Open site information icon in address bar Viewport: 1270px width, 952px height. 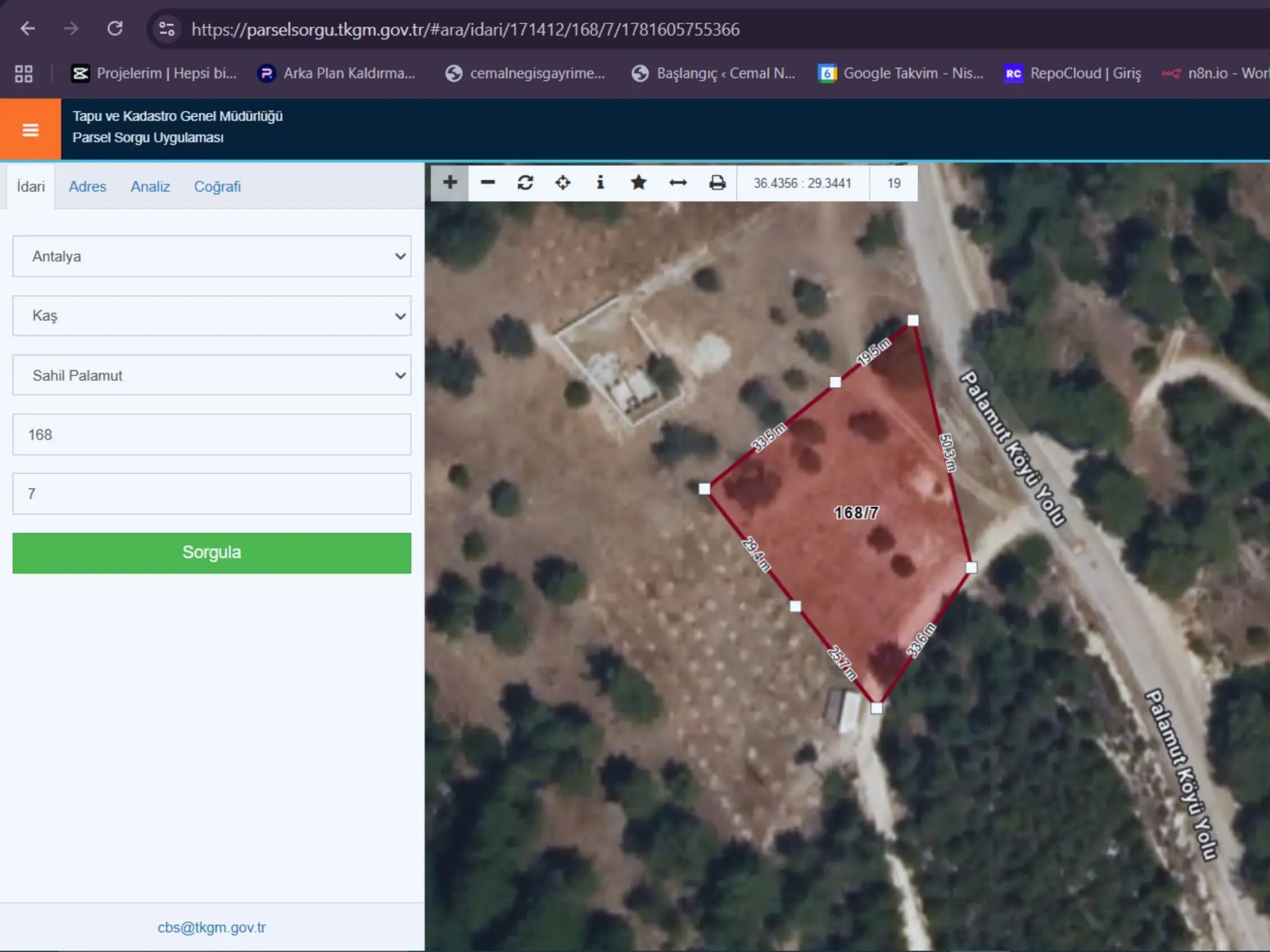click(166, 29)
